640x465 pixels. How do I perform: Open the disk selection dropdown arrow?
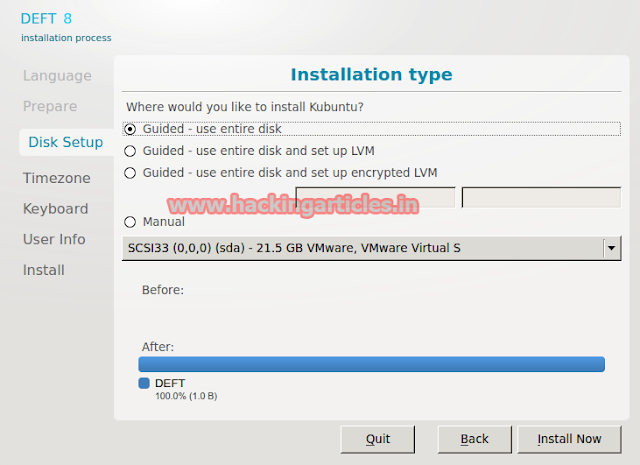tap(610, 248)
